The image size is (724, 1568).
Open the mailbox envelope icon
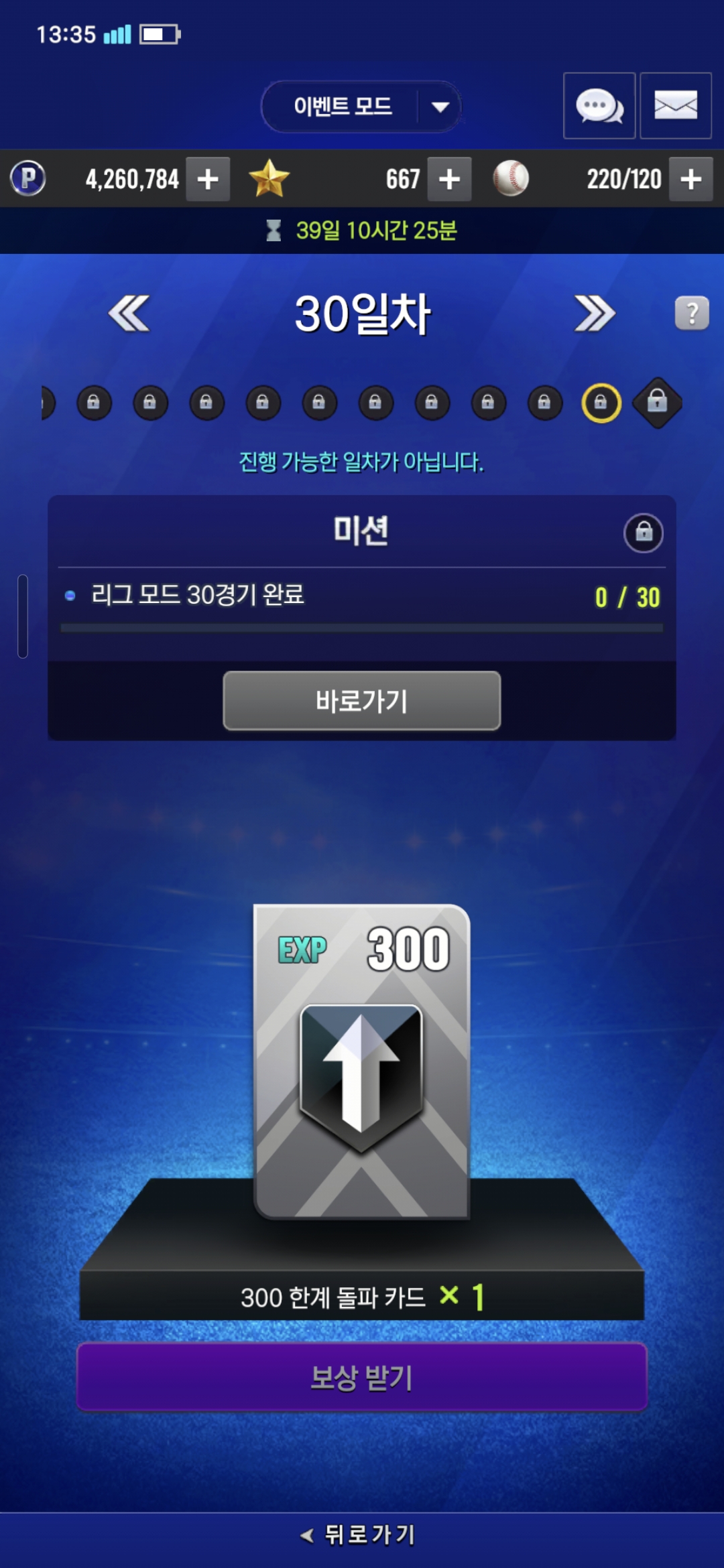(676, 106)
